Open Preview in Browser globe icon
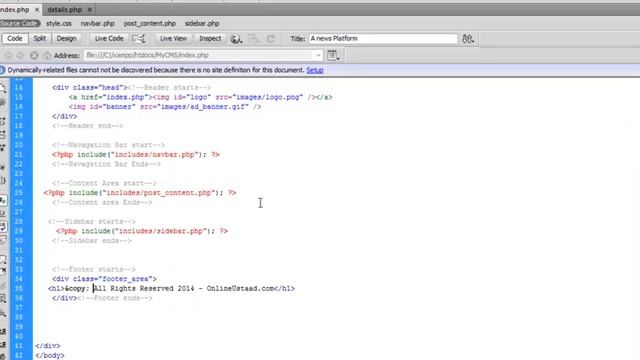Viewport: 640px width, 360px height. pyautogui.click(x=236, y=39)
